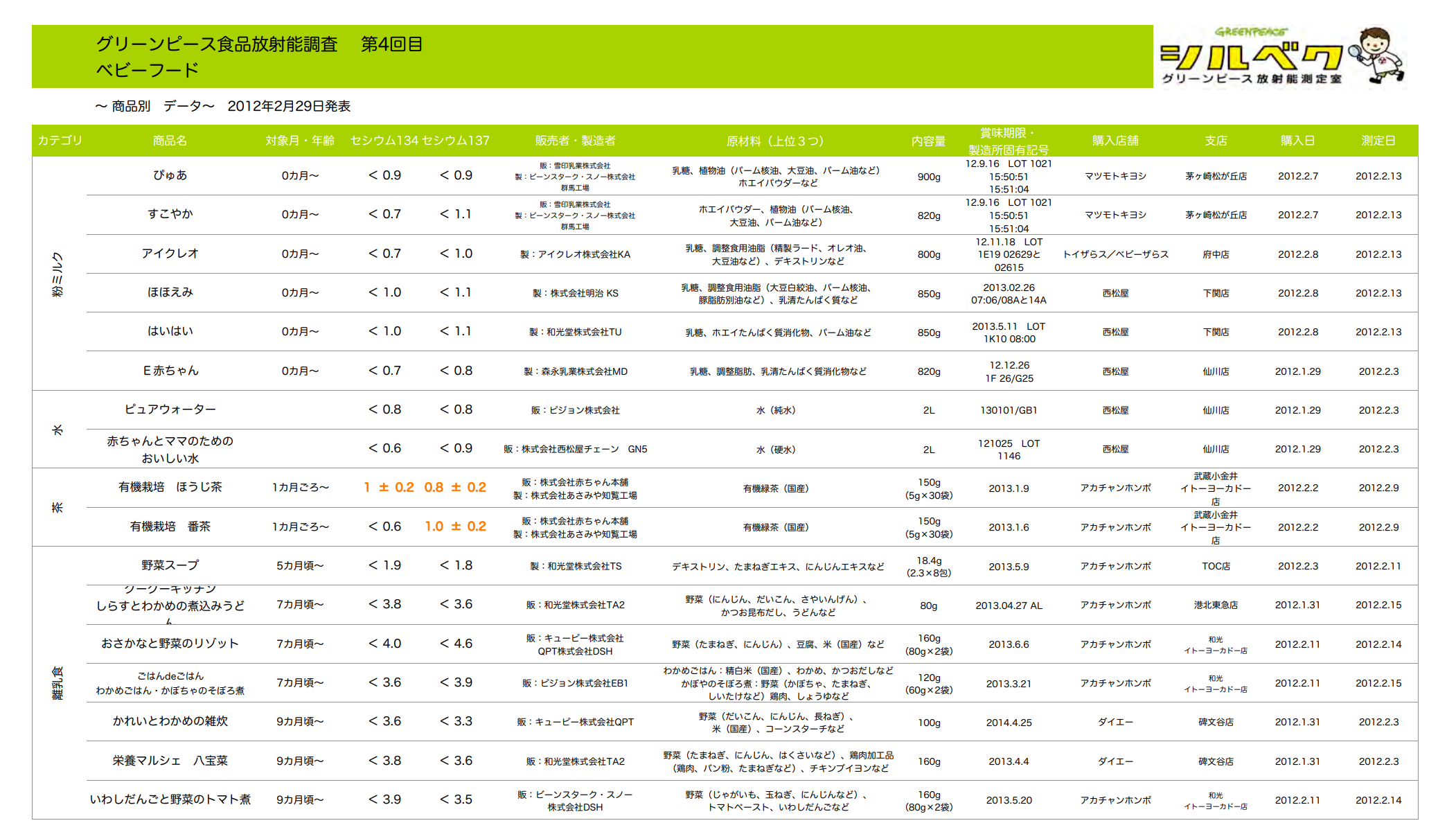The height and width of the screenshot is (823, 1456).
Task: Select the title グリーンピース食品放射能調査 第4回目
Action: tap(259, 44)
